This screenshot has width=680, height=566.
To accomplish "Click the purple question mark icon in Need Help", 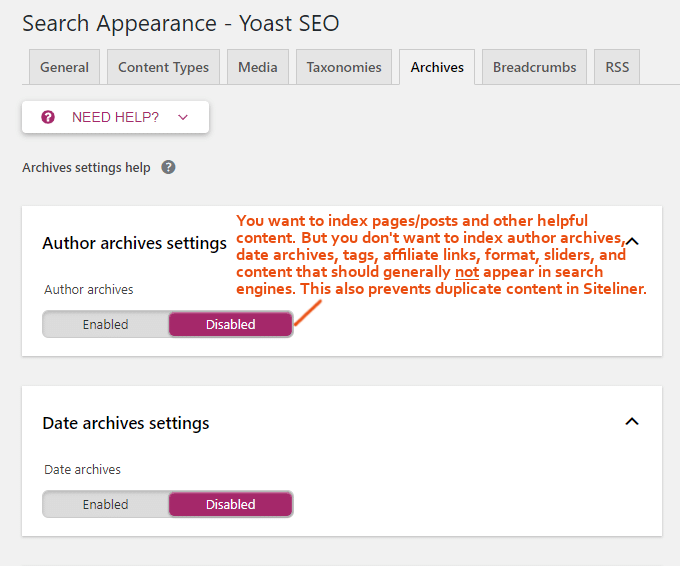I will tap(48, 117).
